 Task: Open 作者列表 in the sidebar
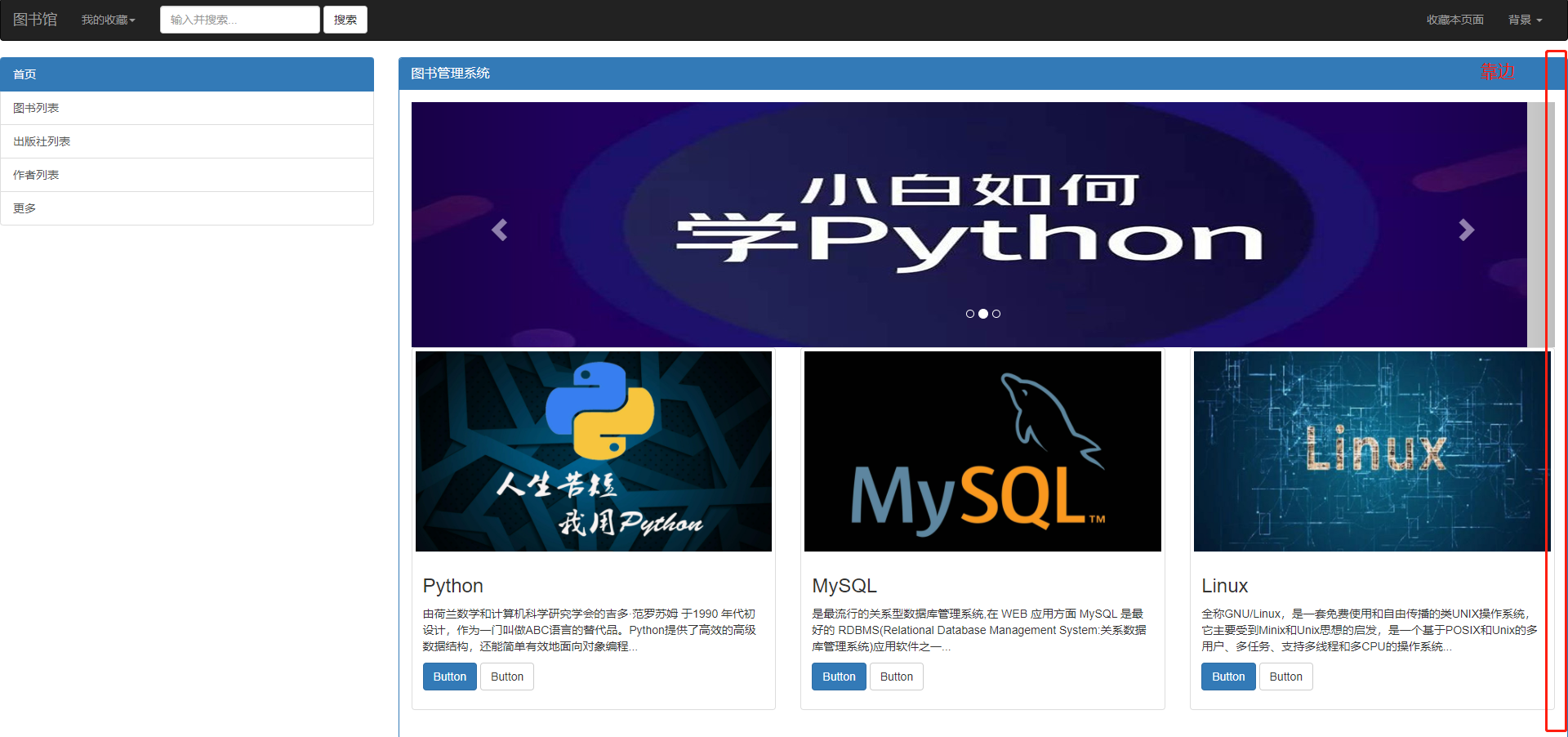pyautogui.click(x=187, y=175)
